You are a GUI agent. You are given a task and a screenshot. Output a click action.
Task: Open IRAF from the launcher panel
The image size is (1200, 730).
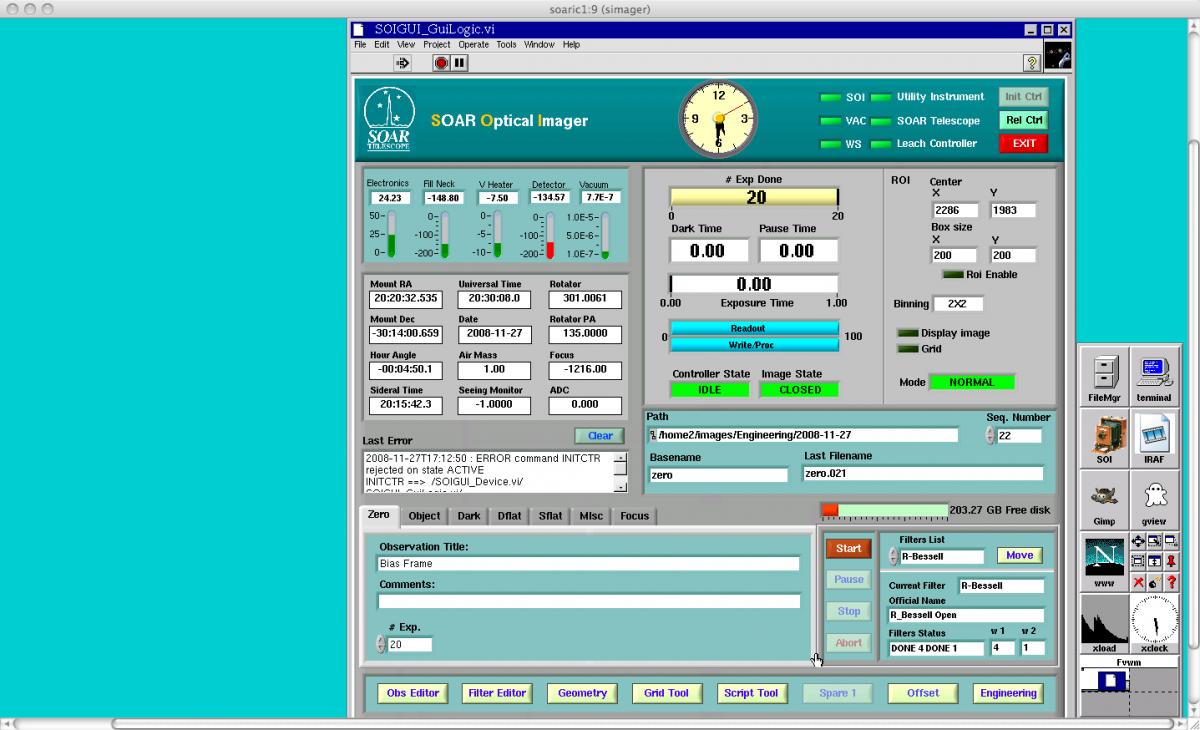1154,438
